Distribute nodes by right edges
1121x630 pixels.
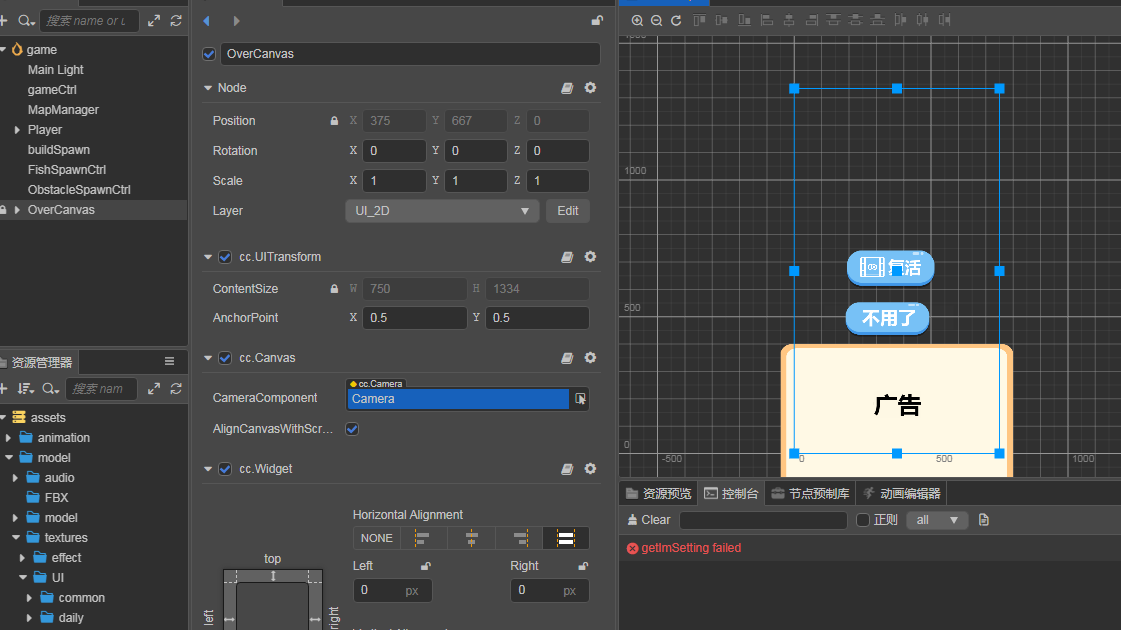click(x=945, y=20)
